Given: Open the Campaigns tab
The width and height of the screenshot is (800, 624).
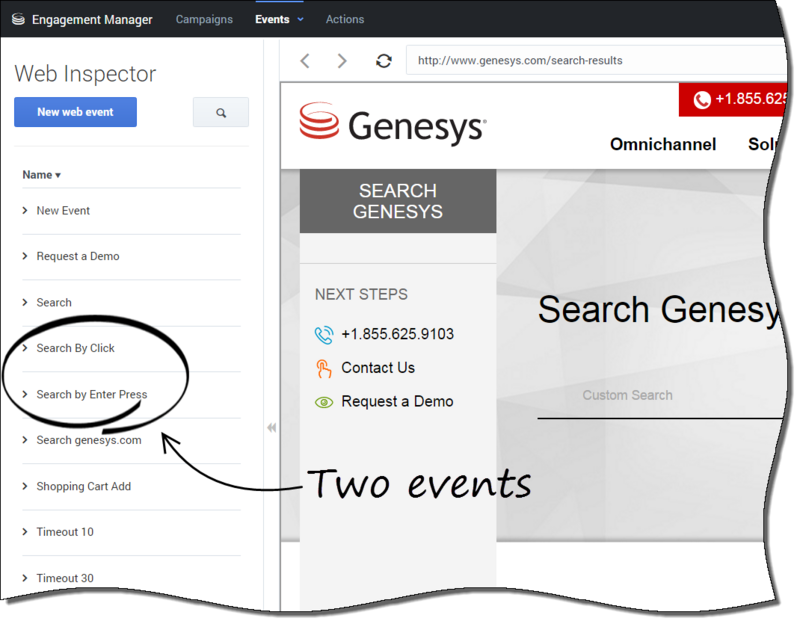Looking at the screenshot, I should [x=204, y=19].
